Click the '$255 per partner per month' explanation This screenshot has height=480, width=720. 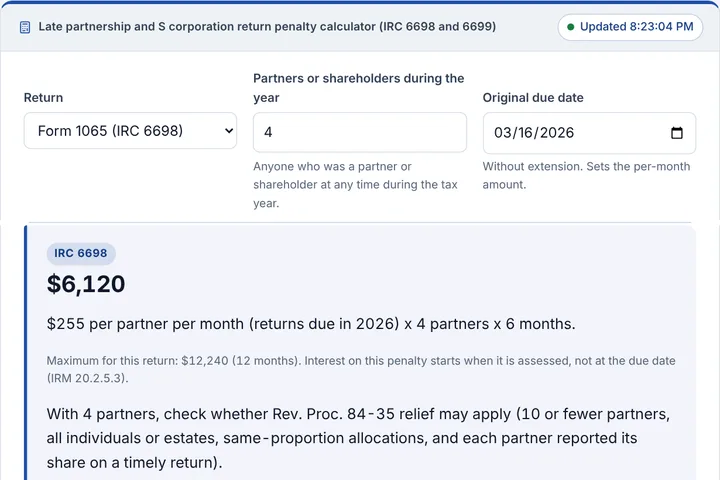311,324
